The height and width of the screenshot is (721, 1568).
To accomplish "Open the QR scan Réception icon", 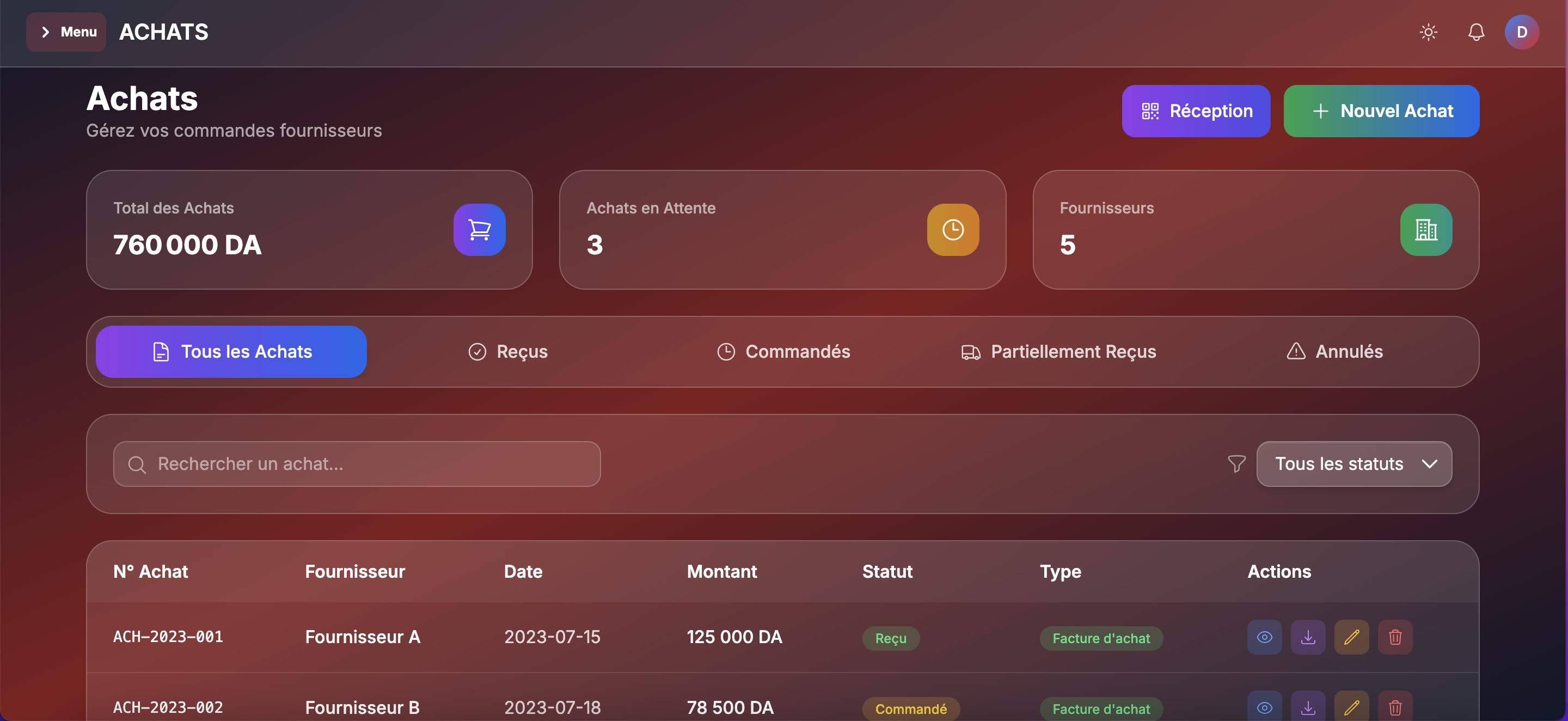I will pos(1151,111).
